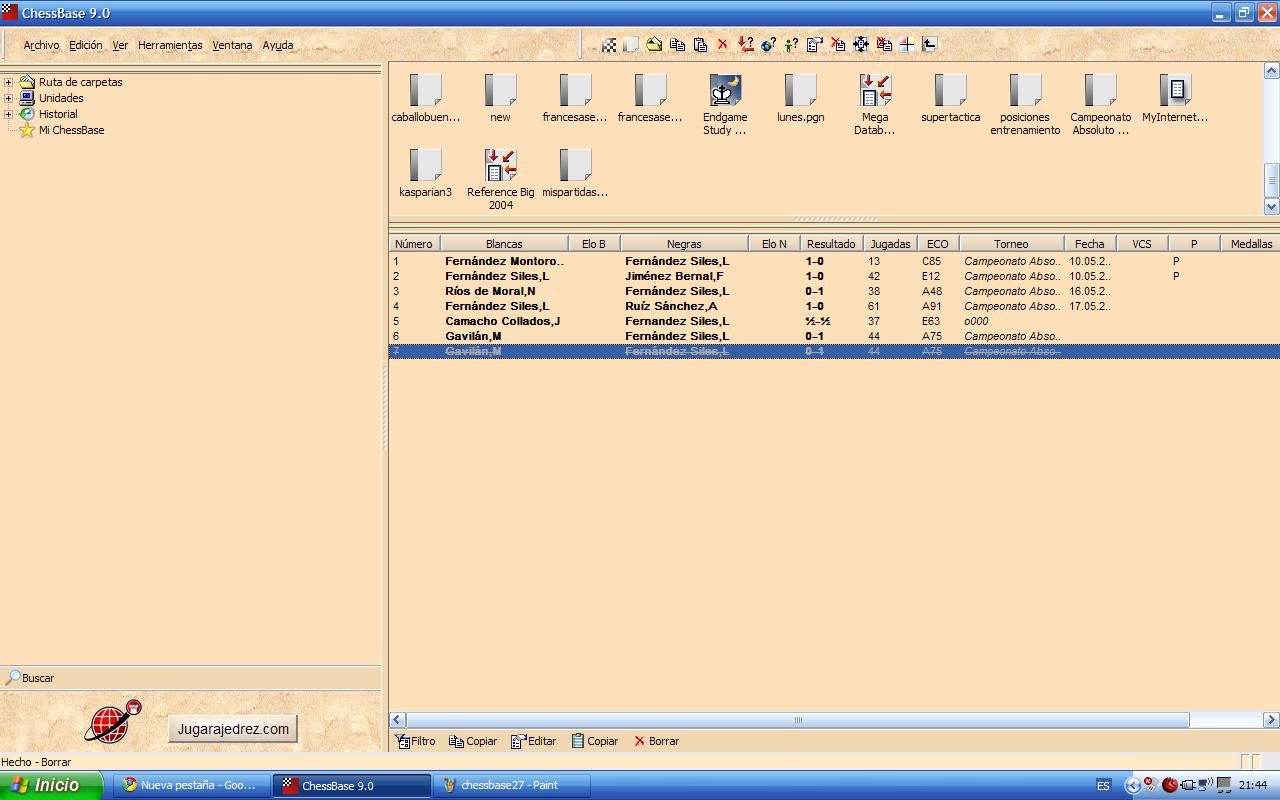1280x800 pixels.
Task: Click the green player search toolbar icon
Action: pyautogui.click(x=791, y=45)
